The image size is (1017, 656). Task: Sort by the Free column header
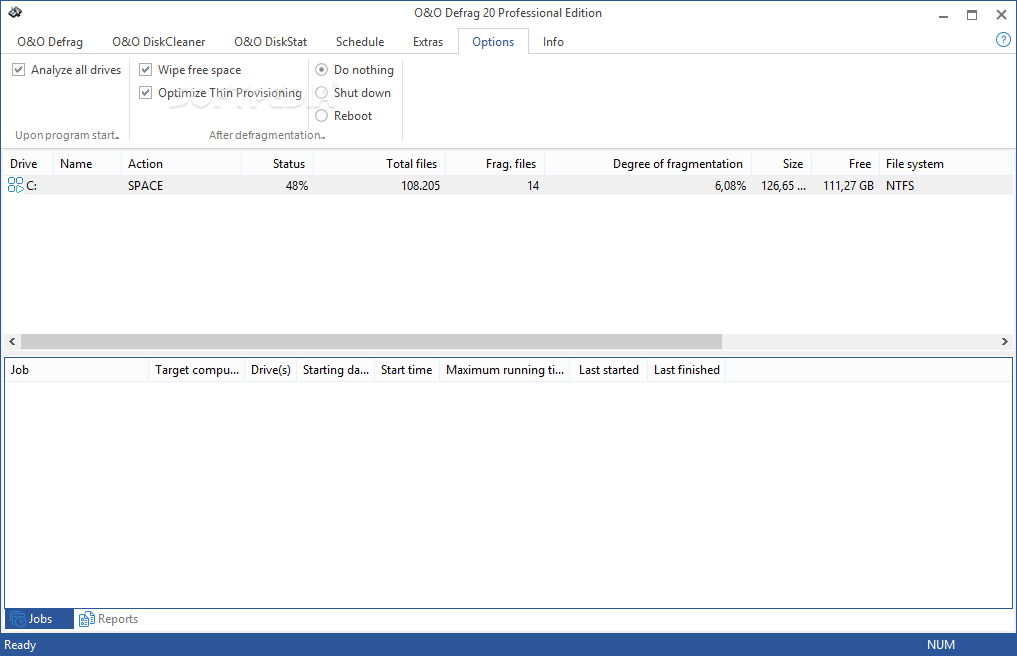click(x=845, y=164)
